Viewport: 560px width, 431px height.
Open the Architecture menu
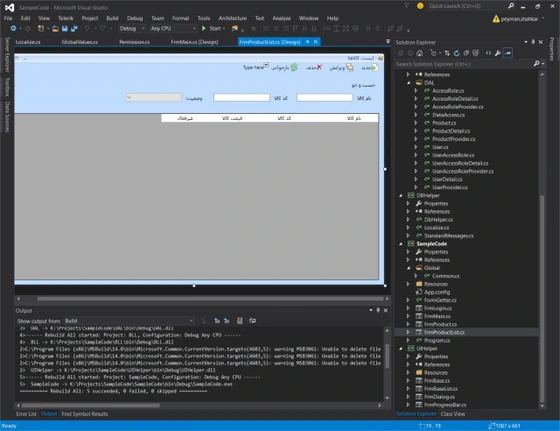(232, 18)
